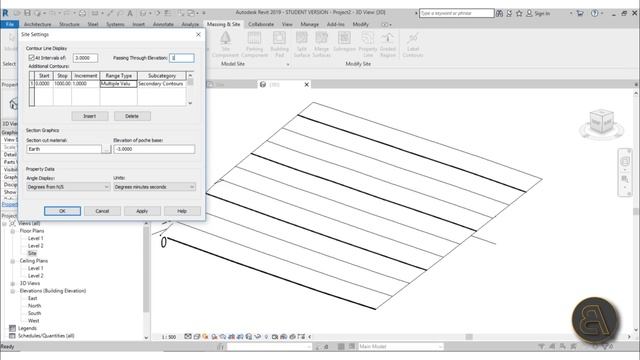Click the Section cut material Earth field

point(64,149)
